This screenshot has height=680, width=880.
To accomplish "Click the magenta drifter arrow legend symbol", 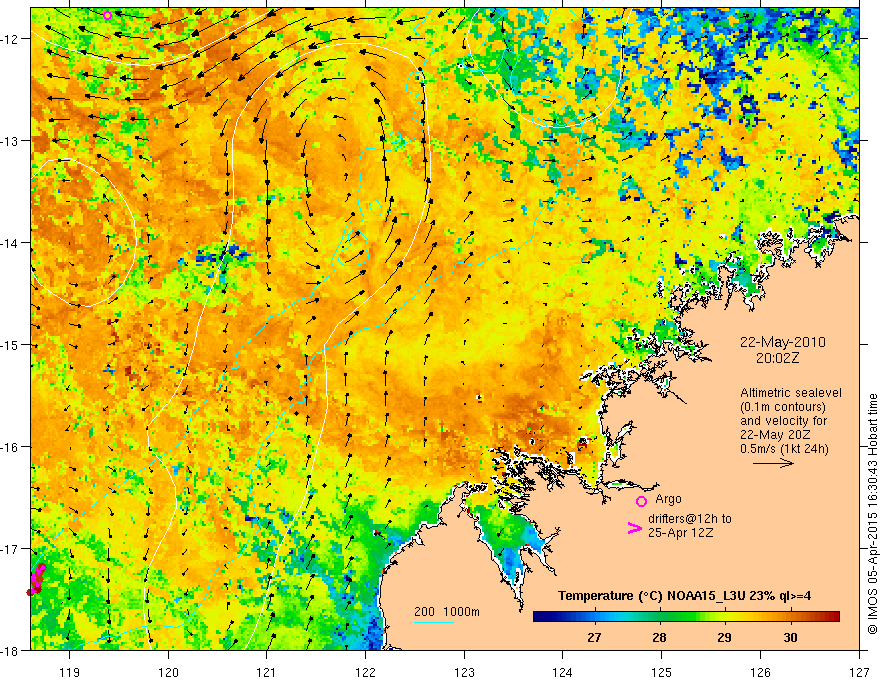I will click(635, 528).
